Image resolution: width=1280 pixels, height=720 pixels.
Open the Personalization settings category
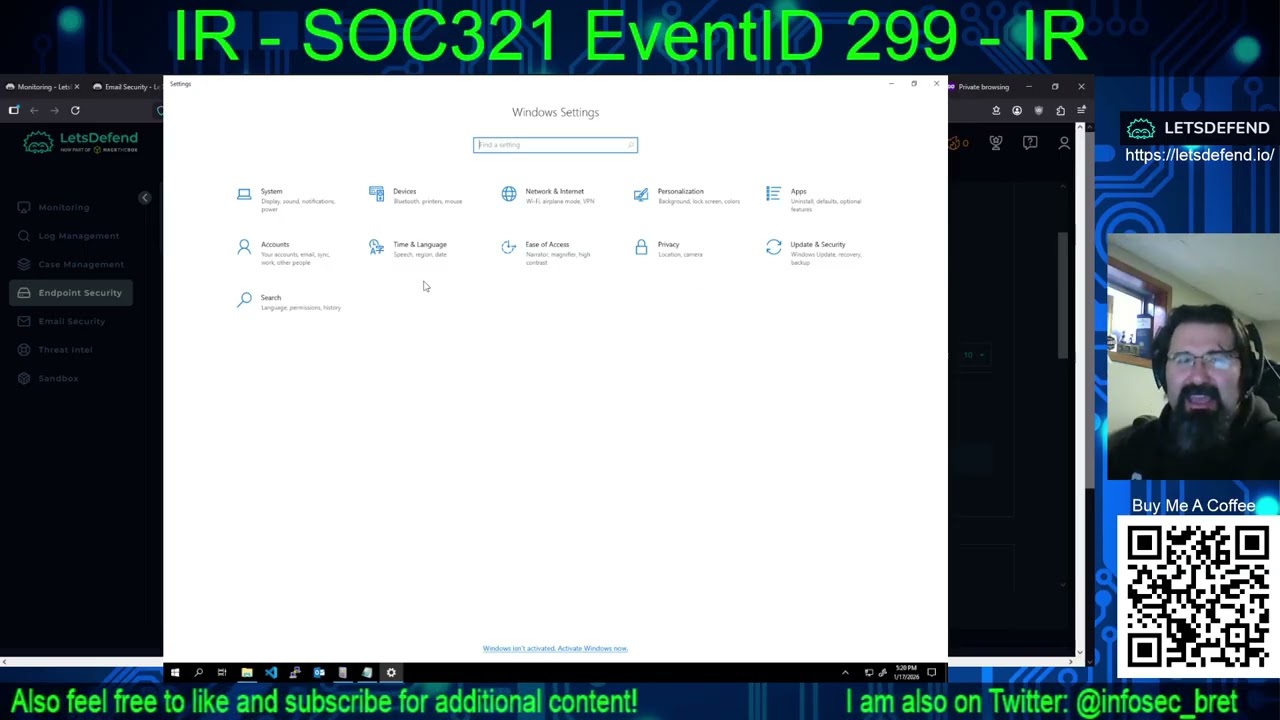pos(688,196)
